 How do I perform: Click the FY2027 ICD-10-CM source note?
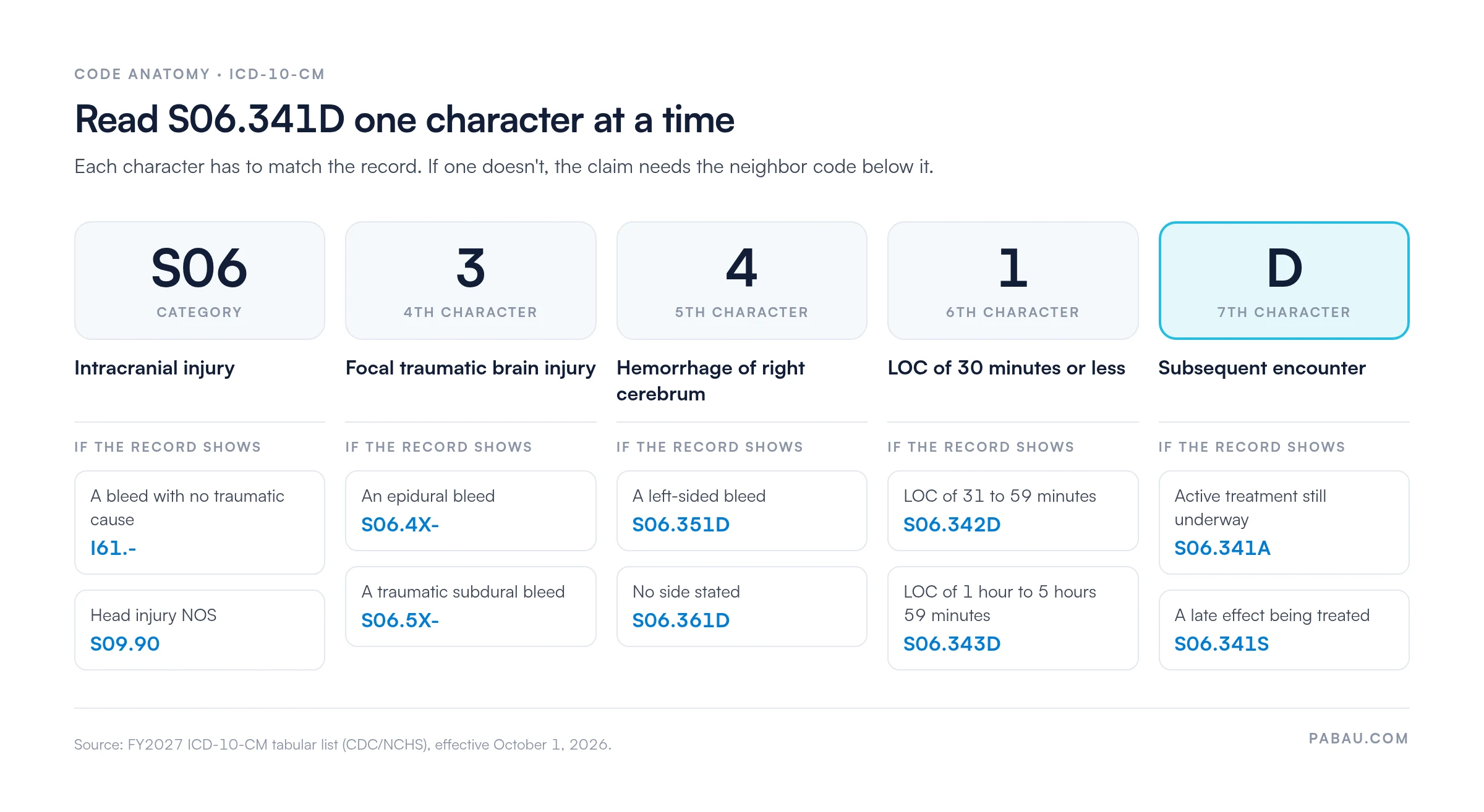coord(343,745)
